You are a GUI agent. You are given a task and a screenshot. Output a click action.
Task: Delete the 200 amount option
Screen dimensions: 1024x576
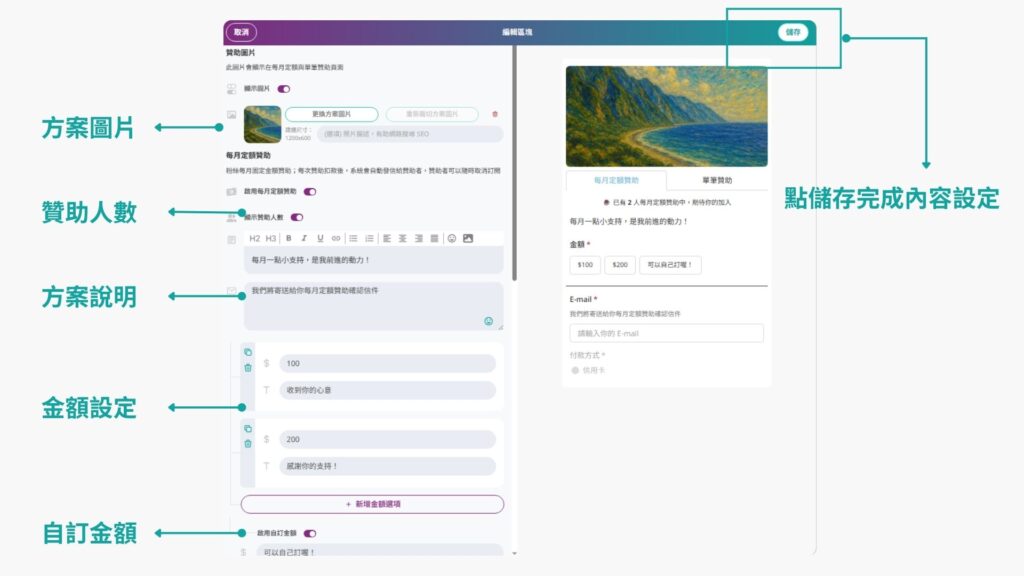(248, 443)
